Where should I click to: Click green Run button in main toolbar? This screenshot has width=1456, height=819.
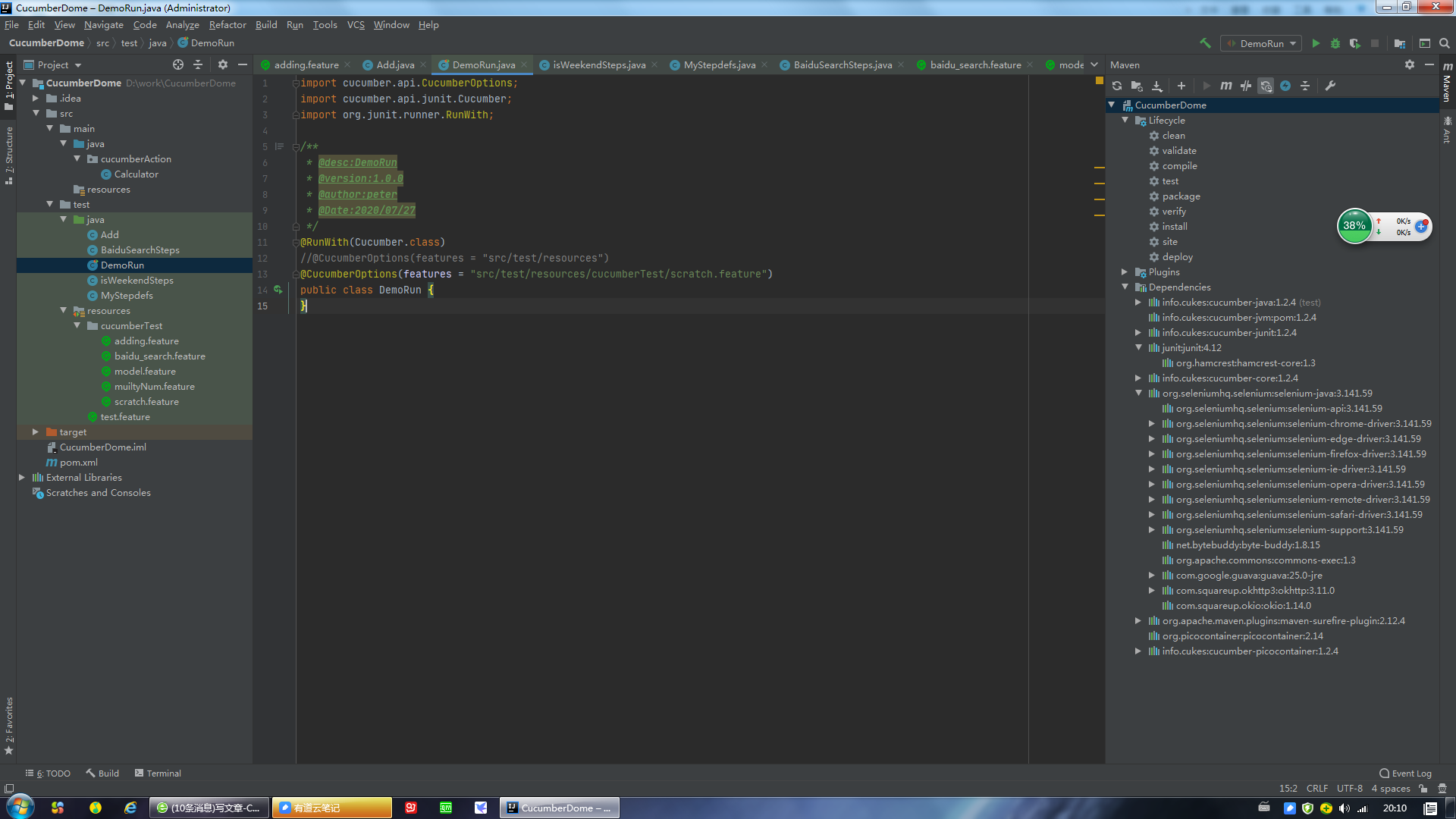point(1316,43)
